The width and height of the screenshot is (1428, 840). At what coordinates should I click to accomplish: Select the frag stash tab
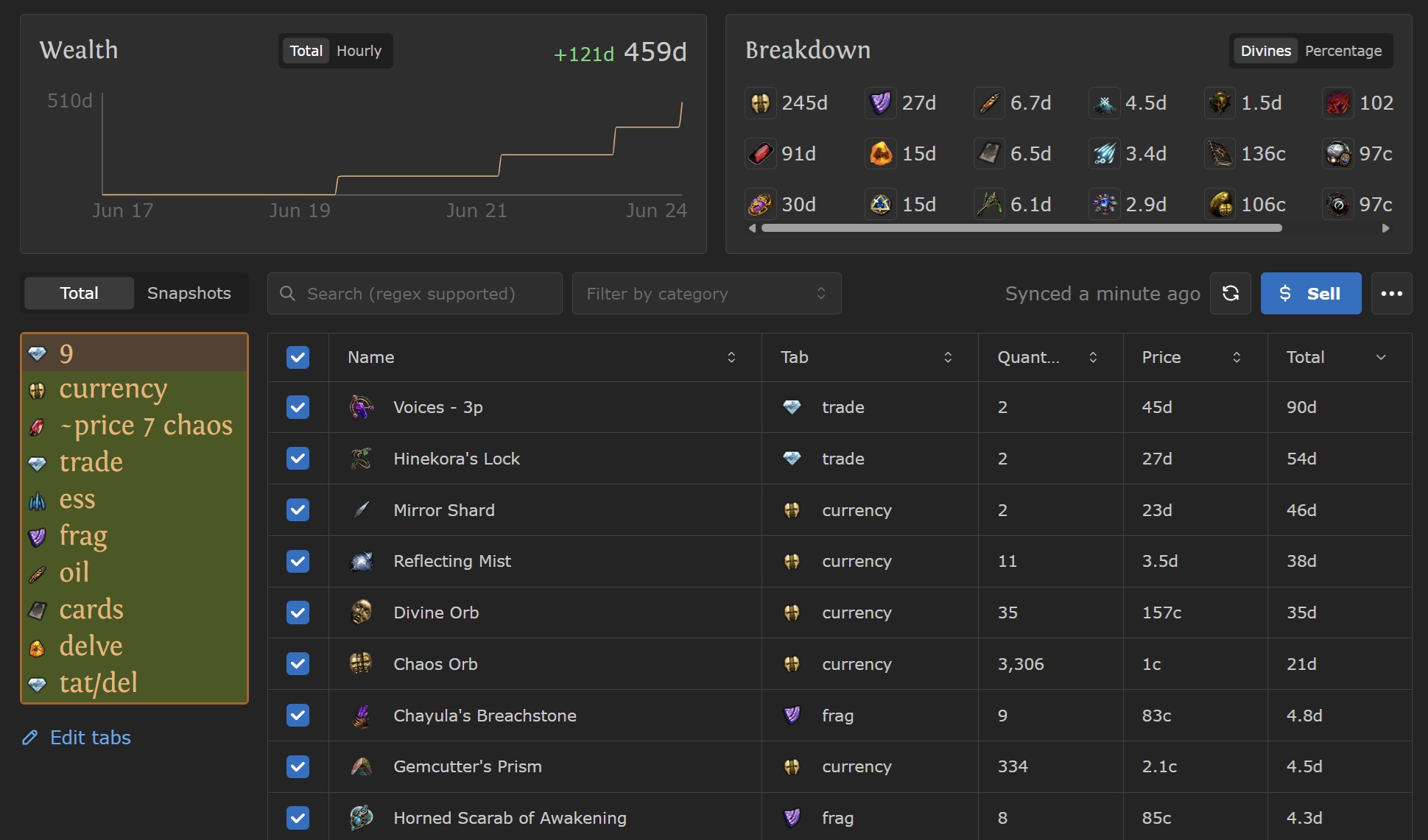tap(134, 536)
